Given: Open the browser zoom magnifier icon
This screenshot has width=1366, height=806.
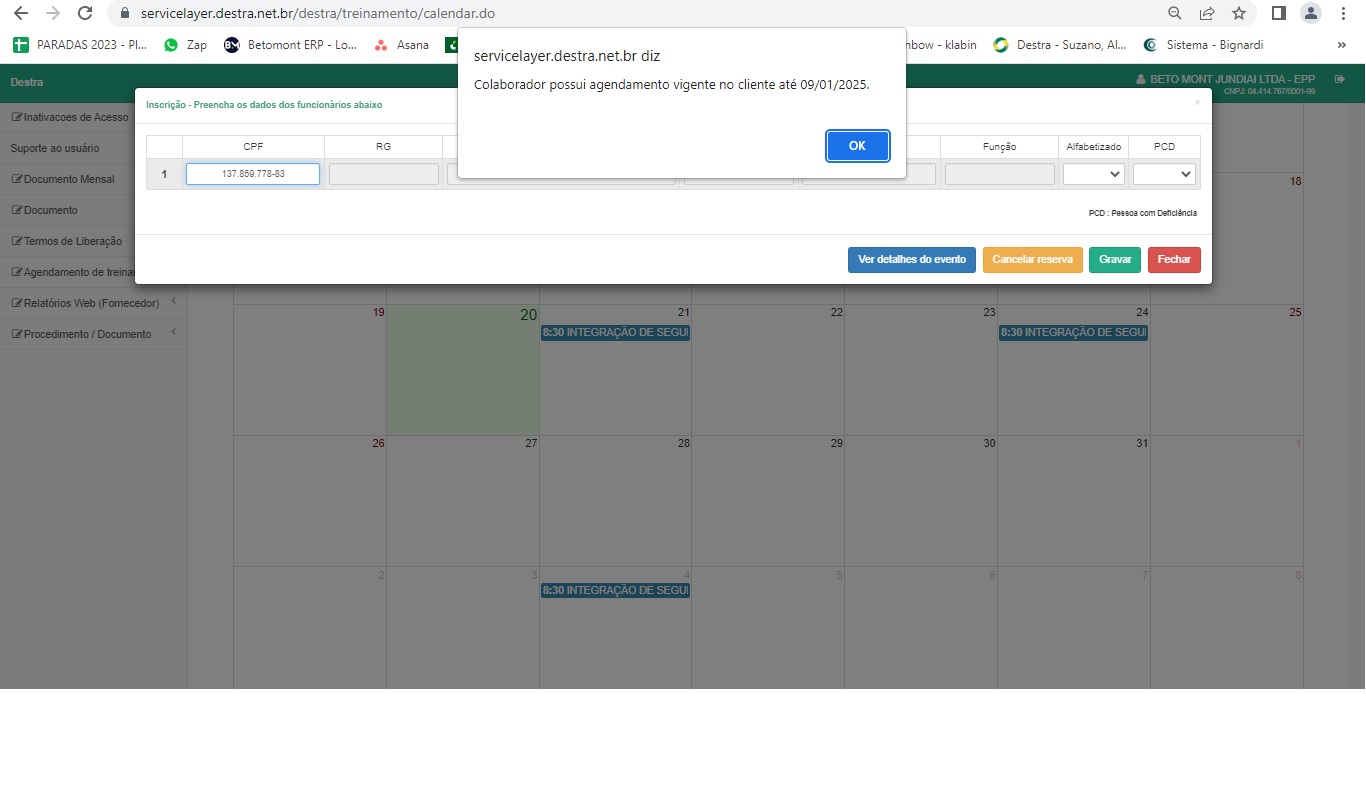Looking at the screenshot, I should [1175, 14].
